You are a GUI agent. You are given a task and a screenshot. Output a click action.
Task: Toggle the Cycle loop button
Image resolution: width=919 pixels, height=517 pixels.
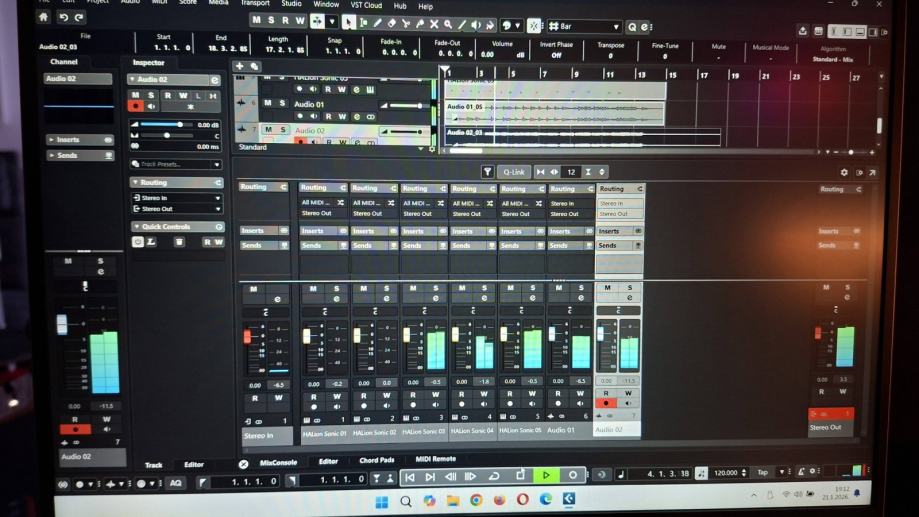point(494,476)
